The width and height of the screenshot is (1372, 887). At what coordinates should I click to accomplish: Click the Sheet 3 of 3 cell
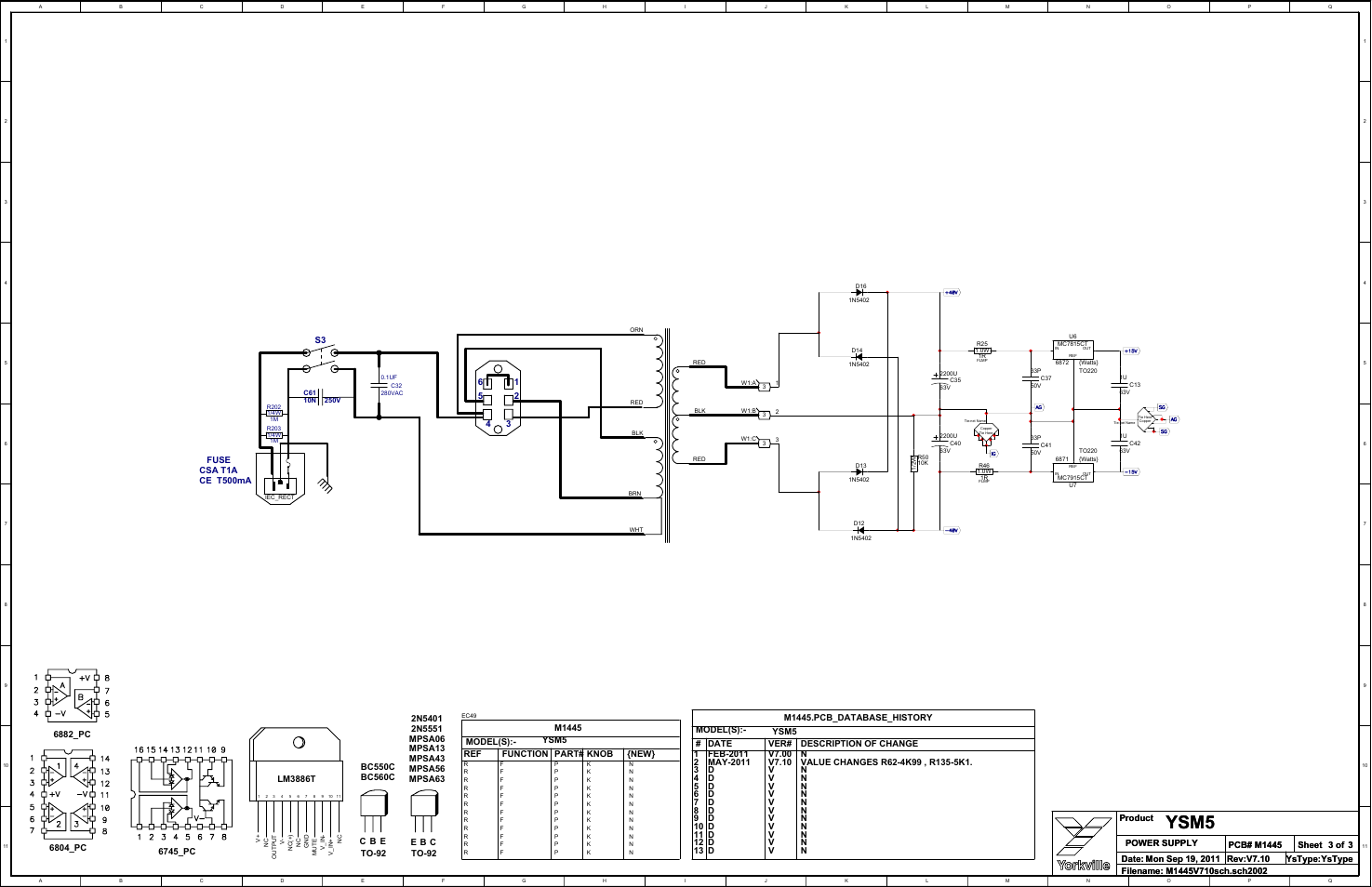point(1325,844)
